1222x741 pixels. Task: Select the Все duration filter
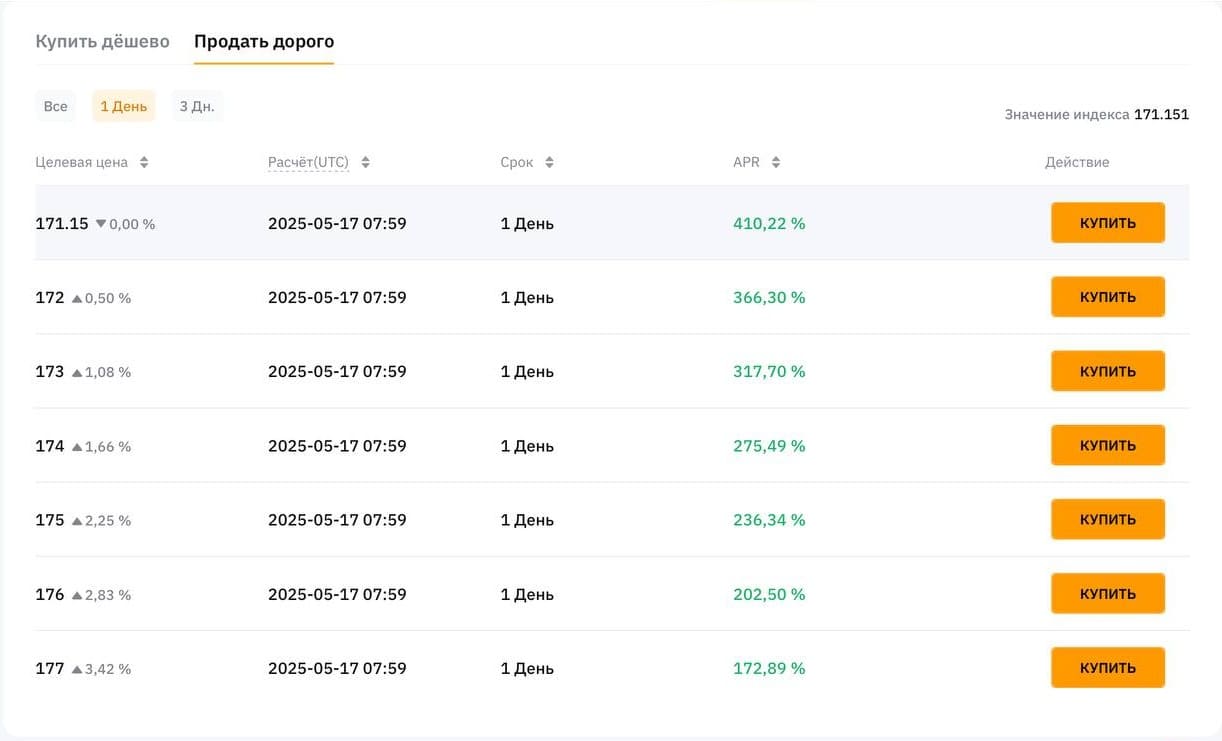(56, 106)
